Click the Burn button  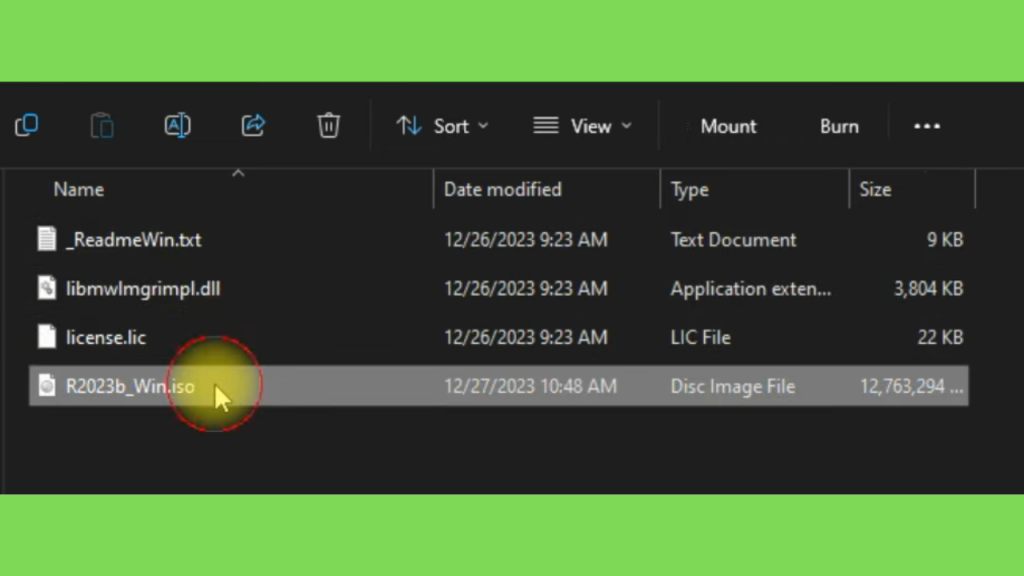tap(839, 126)
